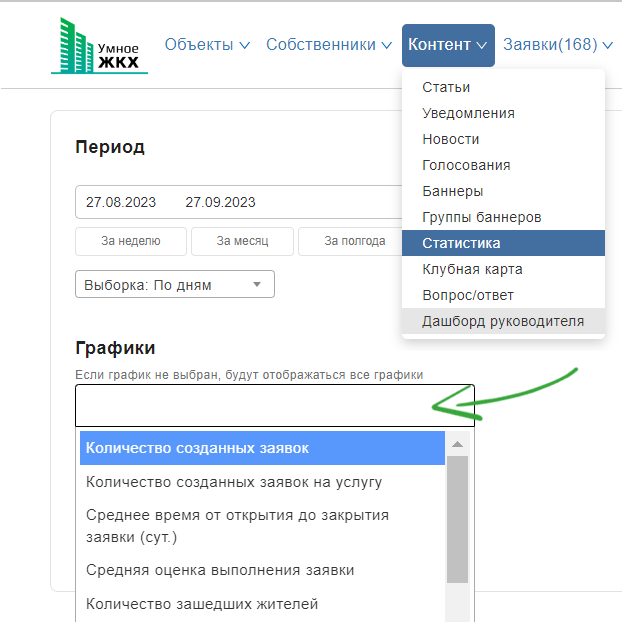This screenshot has width=622, height=622.
Task: Click the graph list scroll-up arrow
Action: (457, 444)
